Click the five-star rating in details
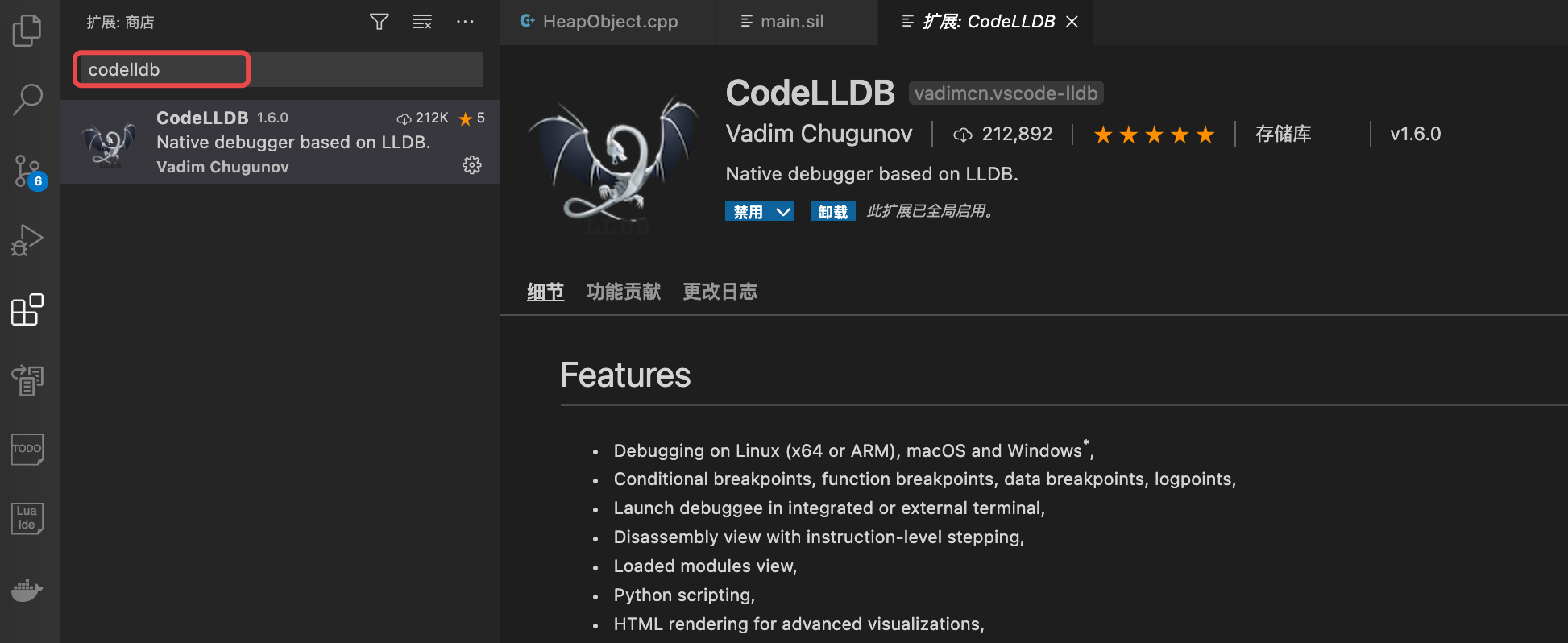The height and width of the screenshot is (643, 1568). [1154, 135]
